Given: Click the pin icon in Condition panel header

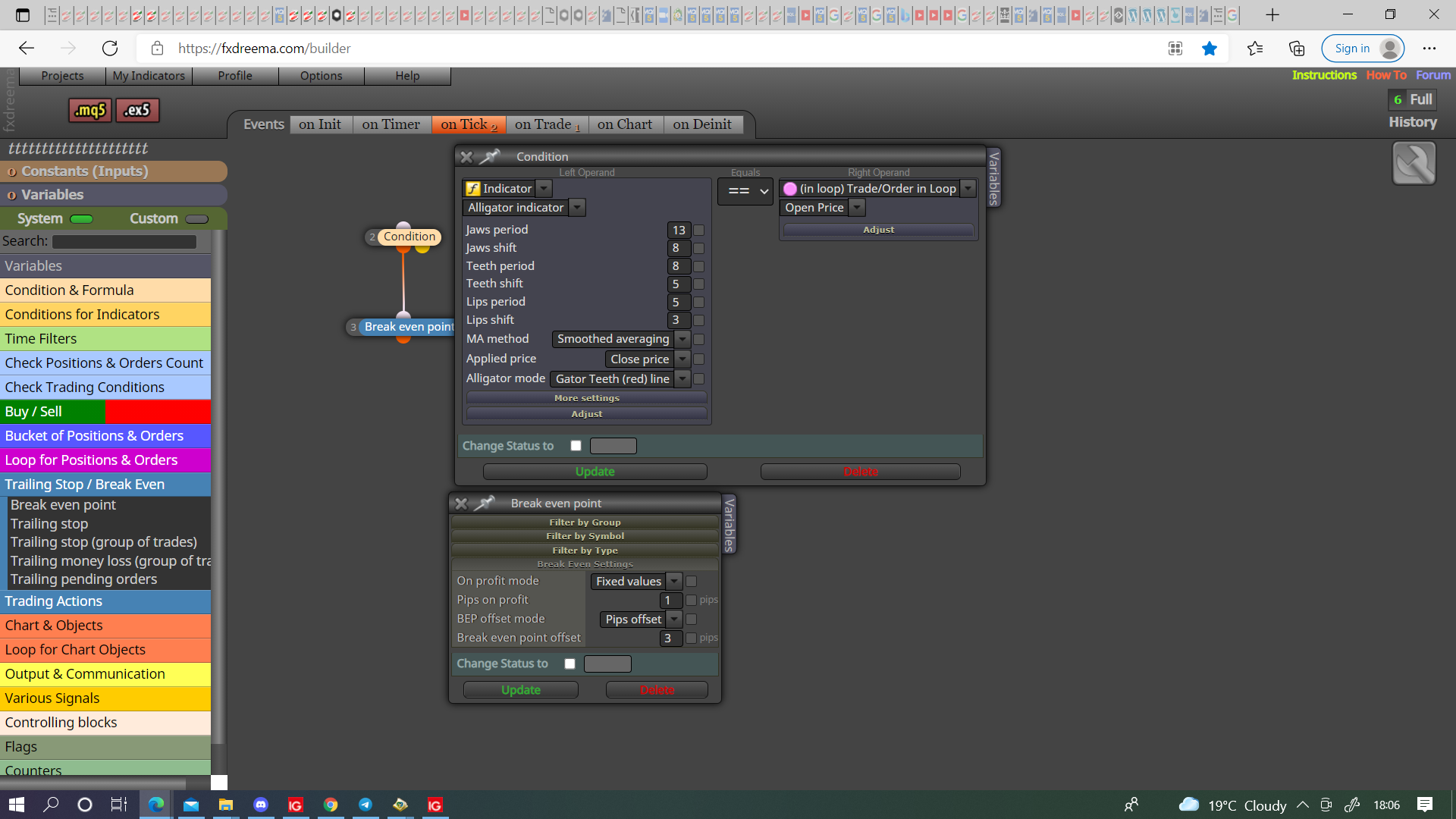Looking at the screenshot, I should point(491,156).
